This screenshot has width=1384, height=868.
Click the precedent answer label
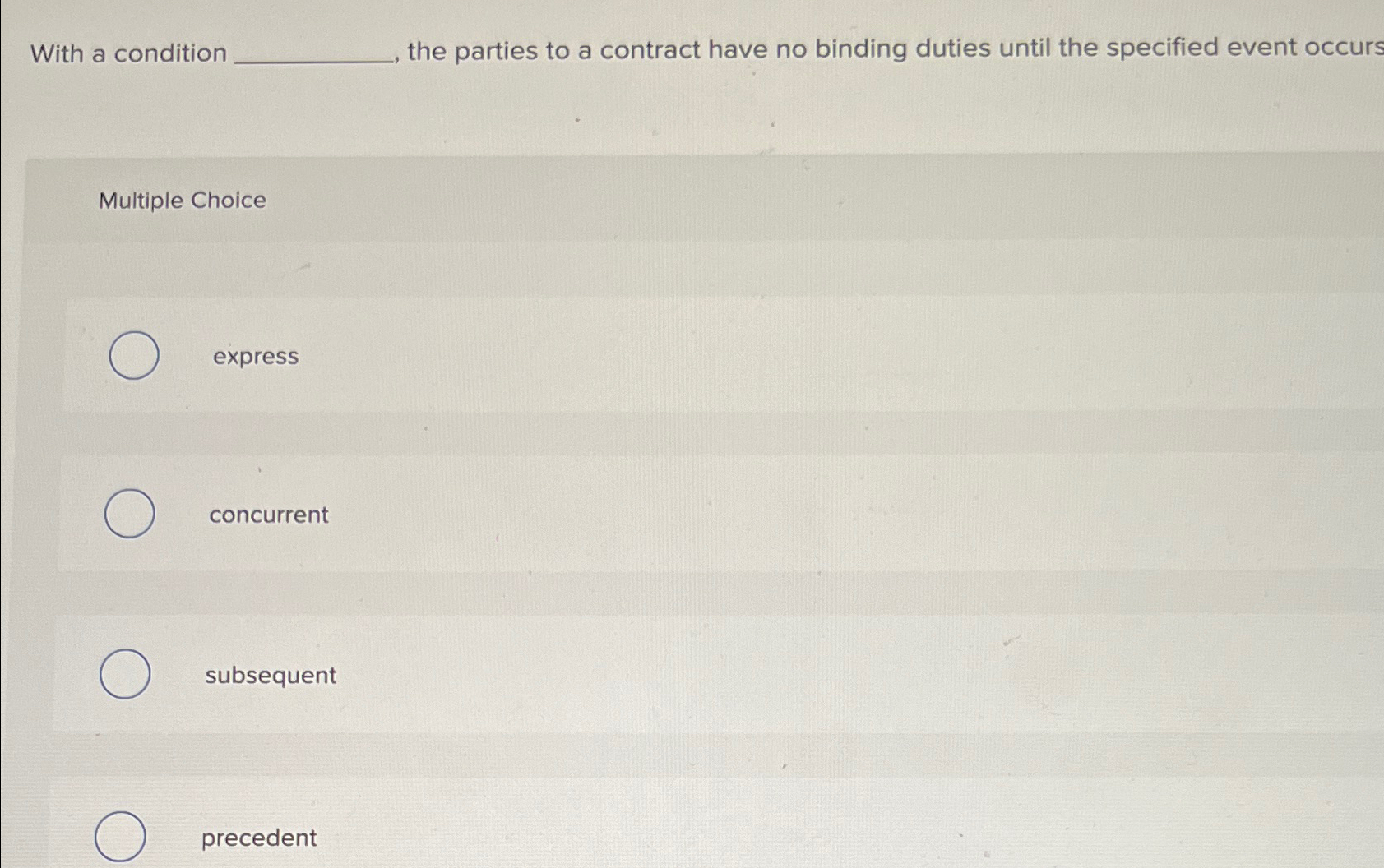click(258, 837)
